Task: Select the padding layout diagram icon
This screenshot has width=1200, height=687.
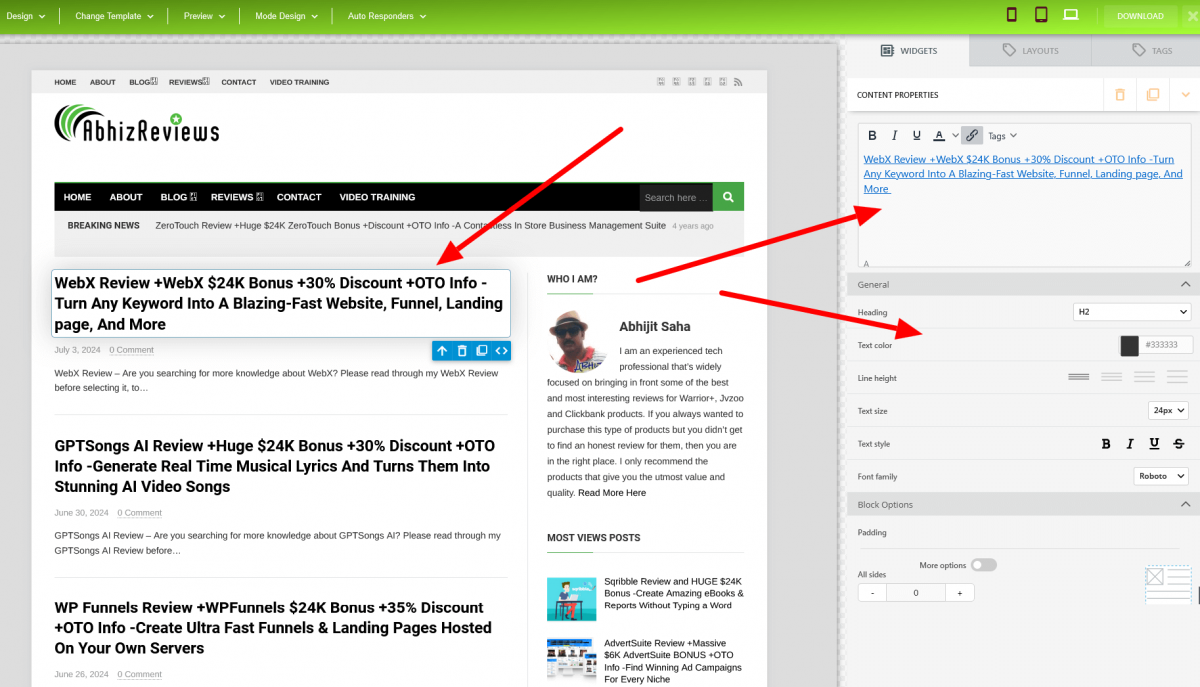Action: point(1168,584)
